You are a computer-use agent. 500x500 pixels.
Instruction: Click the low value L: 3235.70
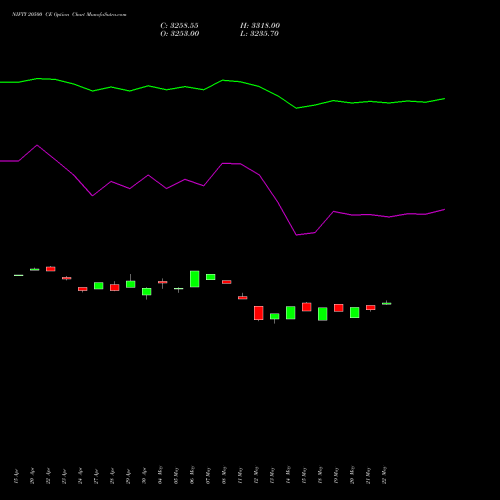(259, 34)
